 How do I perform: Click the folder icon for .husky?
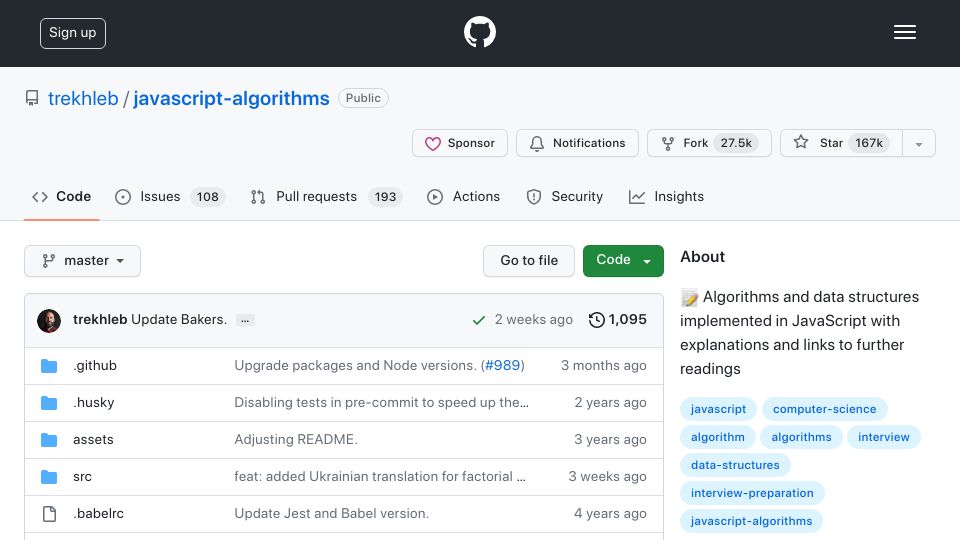[49, 403]
